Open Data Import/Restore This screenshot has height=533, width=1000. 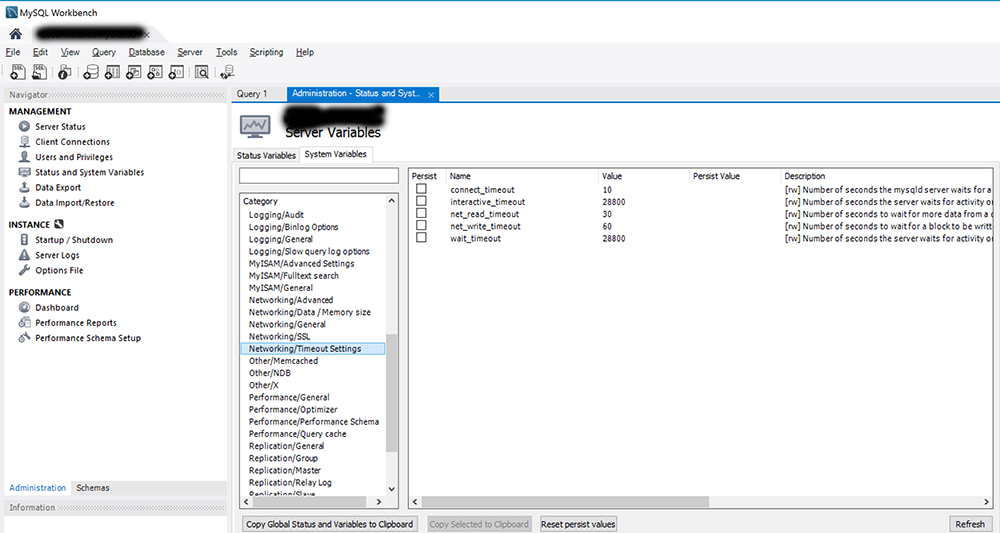tap(75, 203)
